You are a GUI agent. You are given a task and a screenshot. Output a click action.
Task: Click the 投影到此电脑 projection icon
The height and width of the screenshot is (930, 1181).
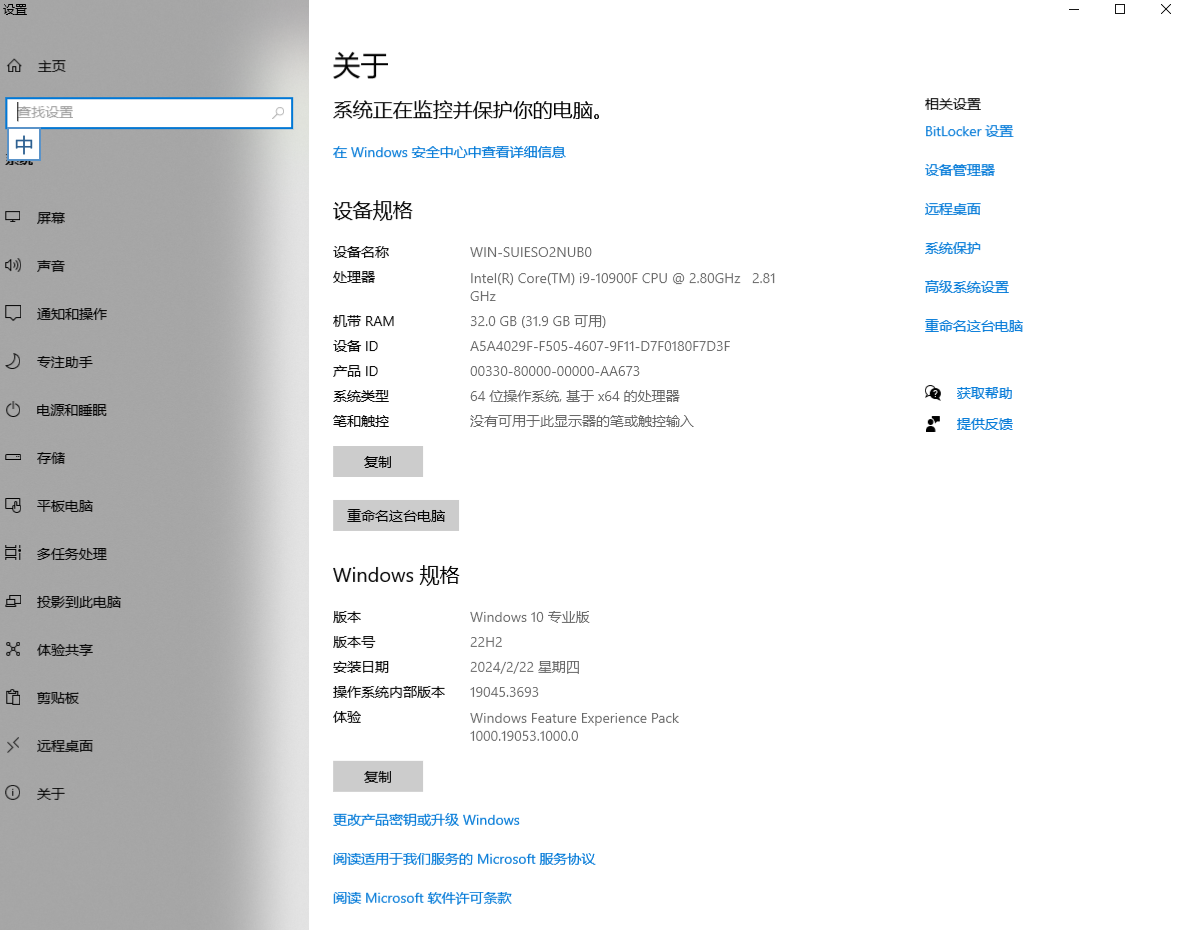pos(13,601)
